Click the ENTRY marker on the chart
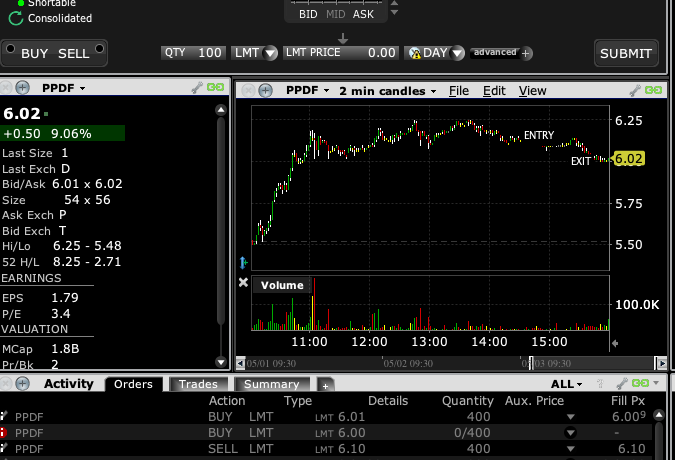Viewport: 675px width, 460px height. pyautogui.click(x=539, y=136)
